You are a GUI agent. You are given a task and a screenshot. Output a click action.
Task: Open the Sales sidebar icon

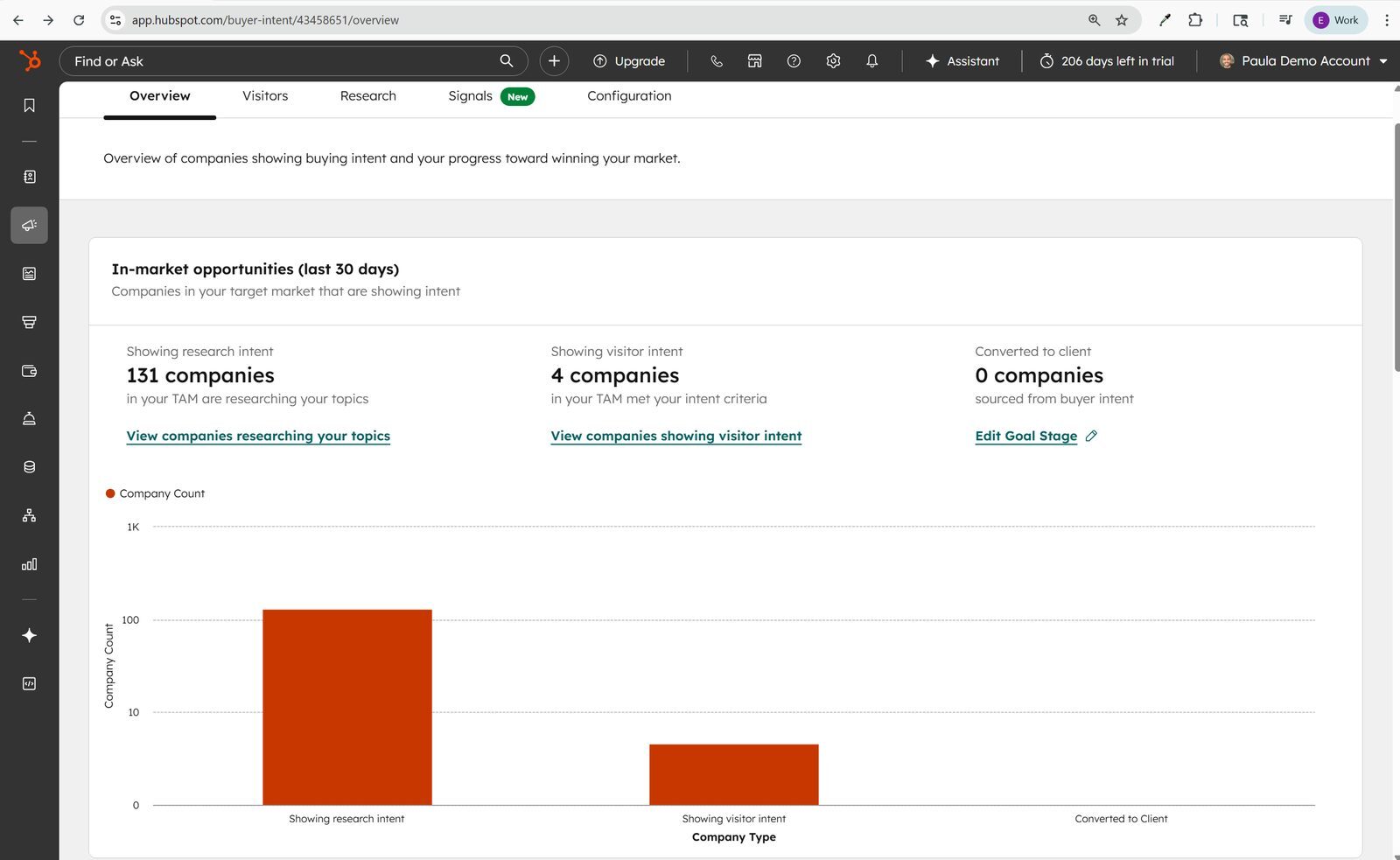tap(29, 322)
